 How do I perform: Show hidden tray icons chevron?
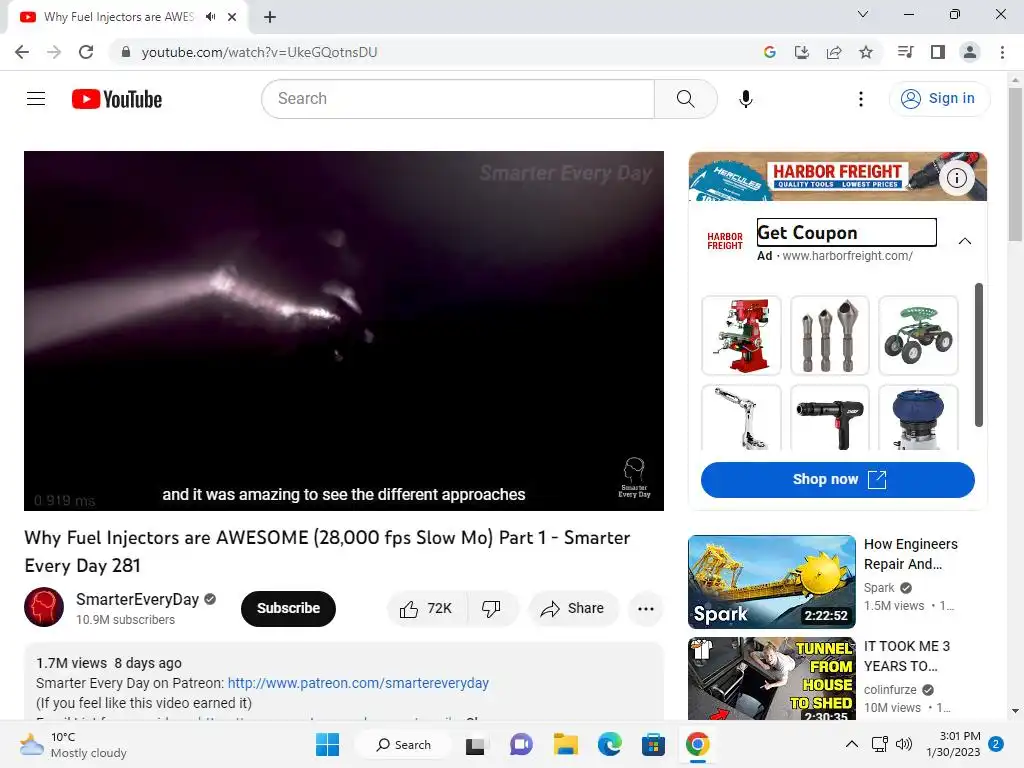(x=852, y=744)
